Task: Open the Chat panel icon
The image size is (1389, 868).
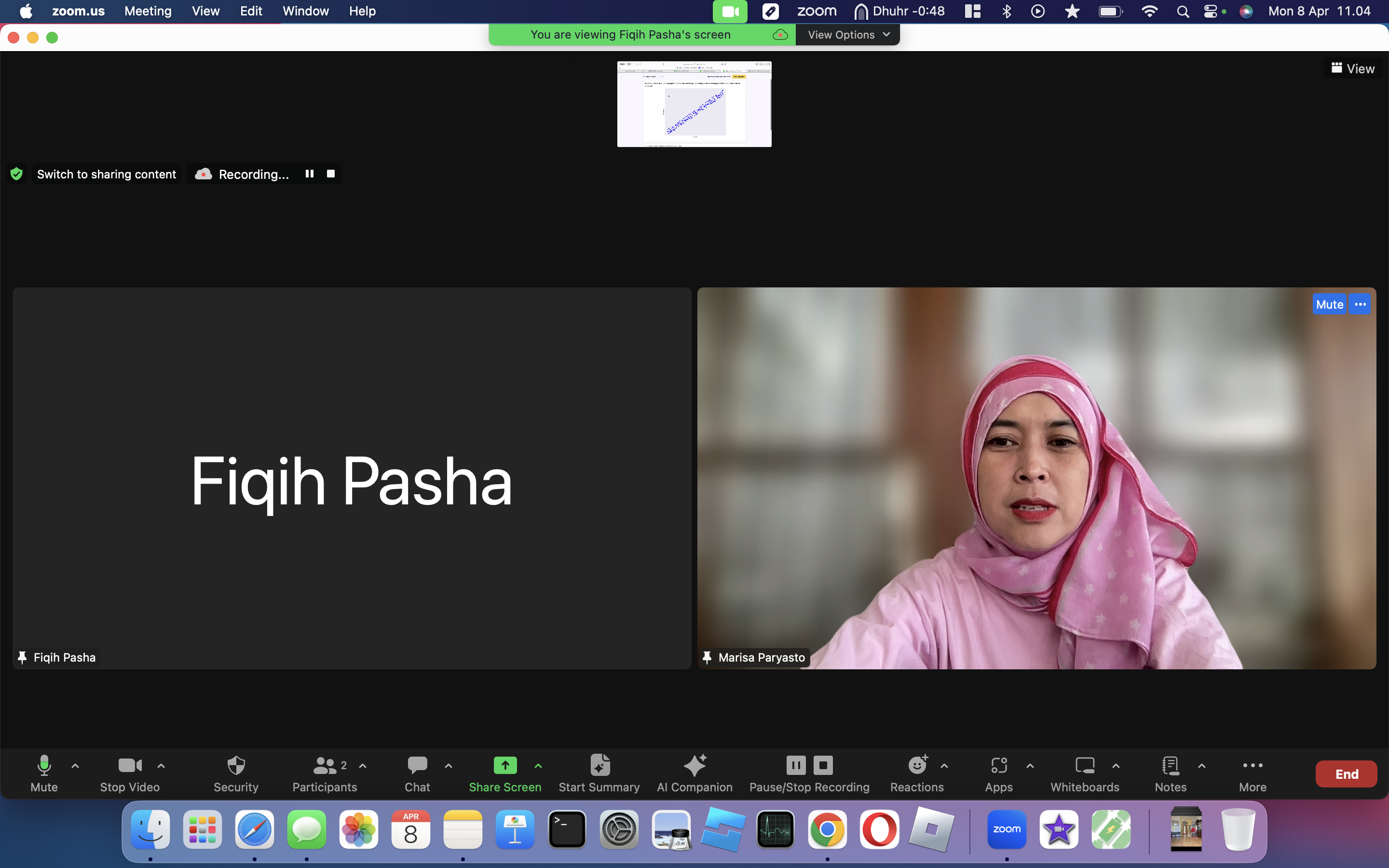Action: coord(417,765)
